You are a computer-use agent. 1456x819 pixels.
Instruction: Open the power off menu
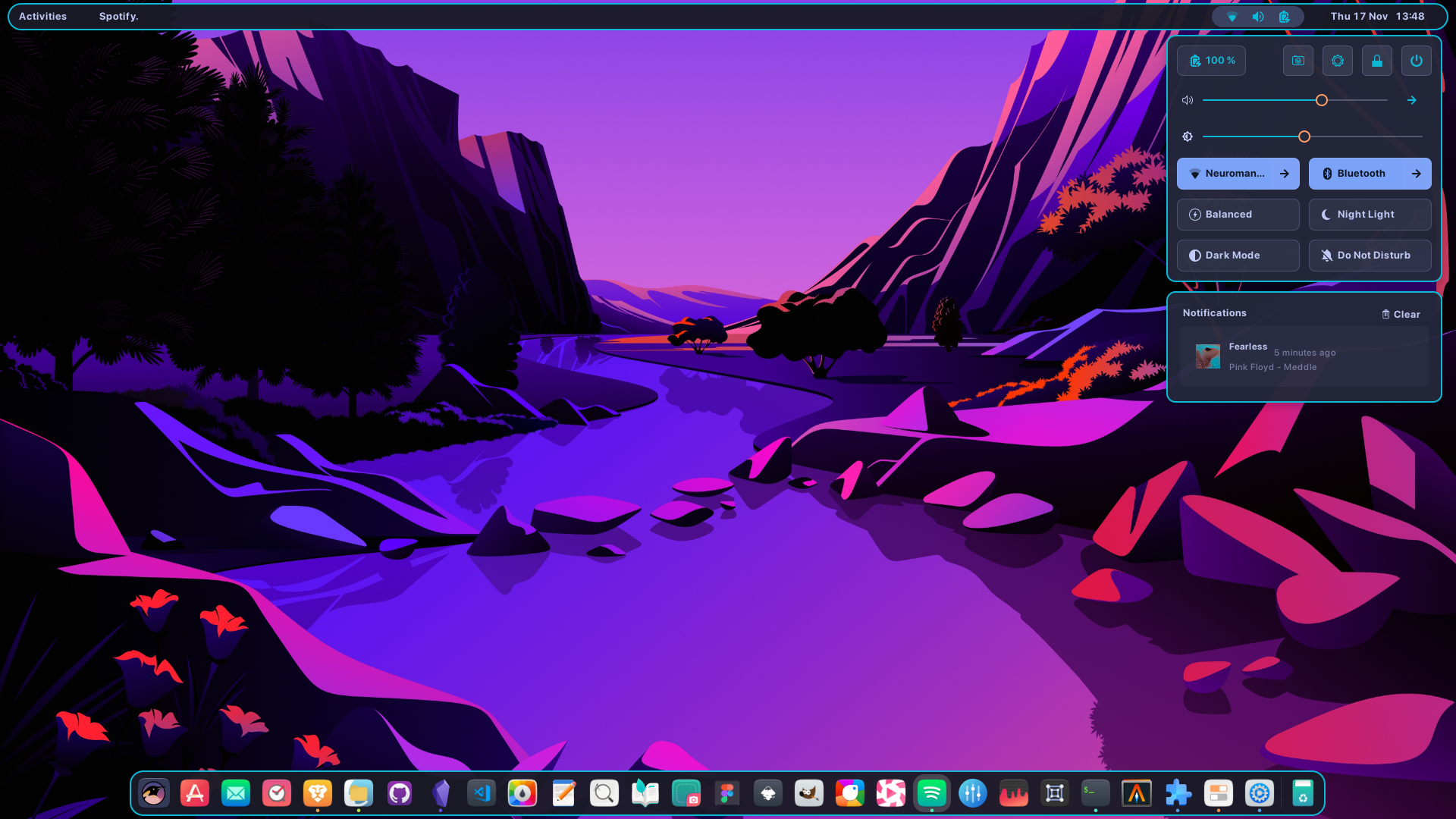point(1417,61)
